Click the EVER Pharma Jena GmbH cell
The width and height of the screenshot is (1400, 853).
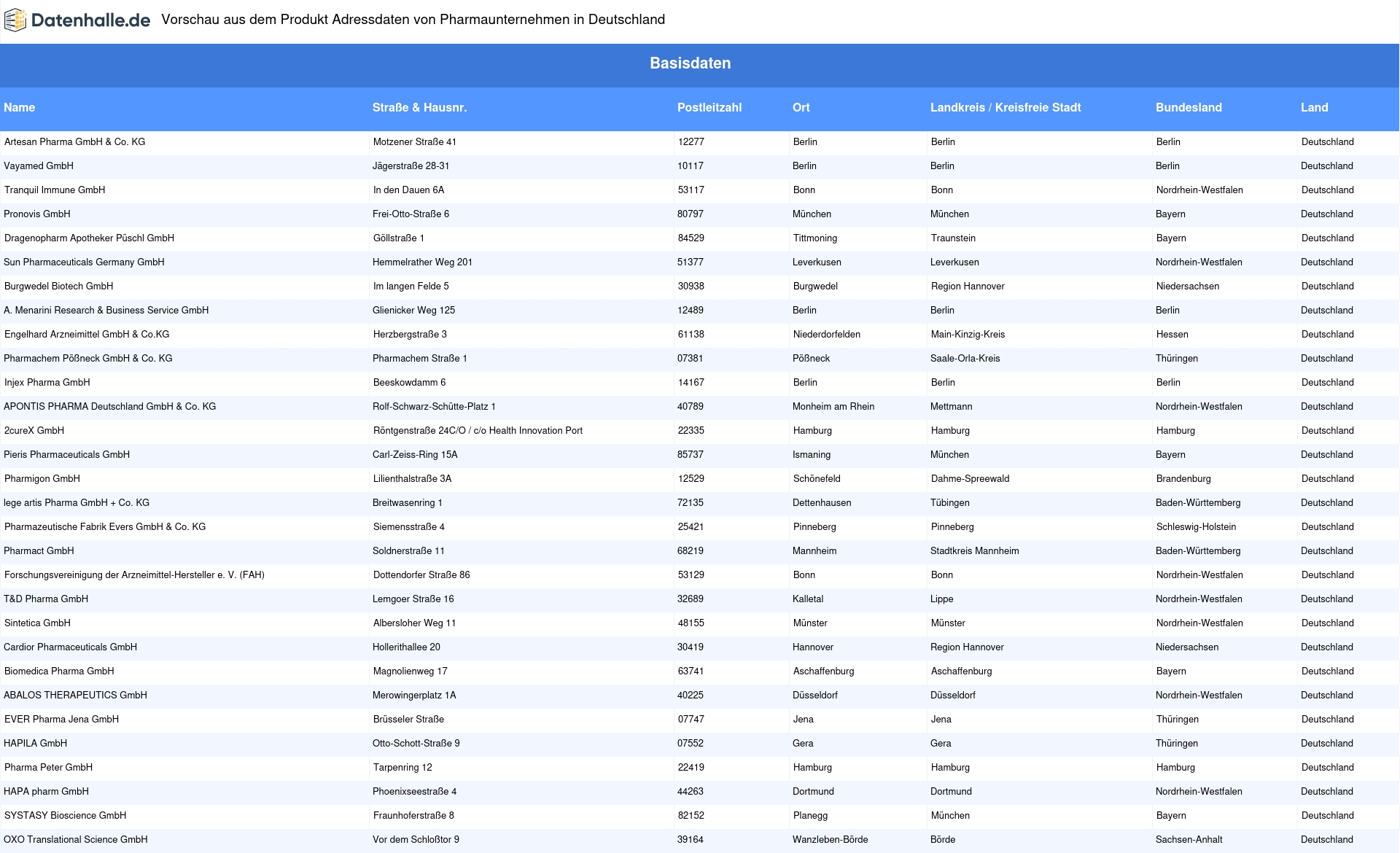point(62,720)
